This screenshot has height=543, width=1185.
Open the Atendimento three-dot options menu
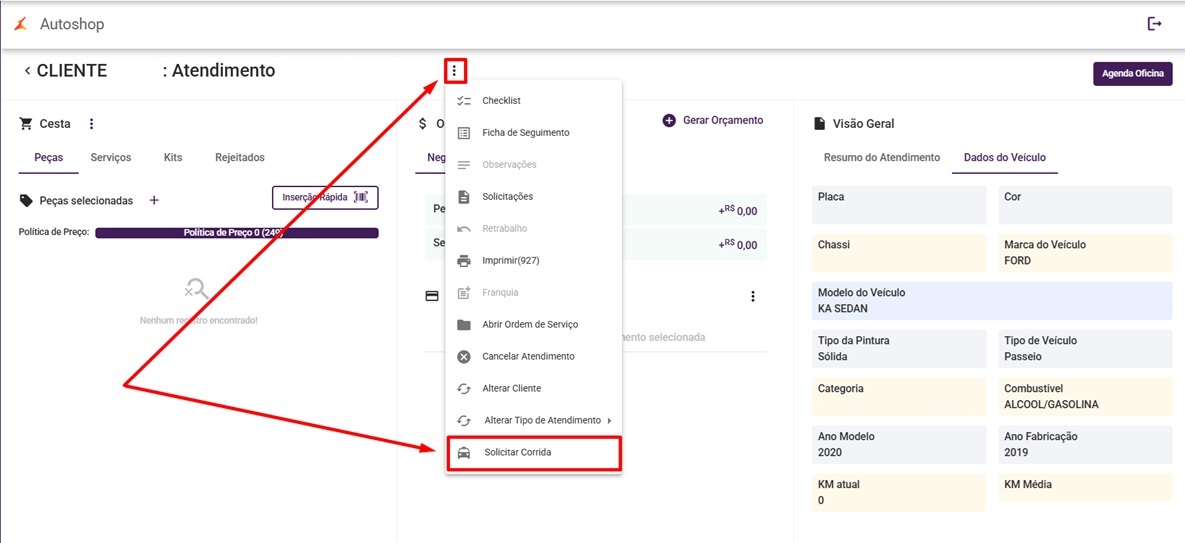click(455, 71)
